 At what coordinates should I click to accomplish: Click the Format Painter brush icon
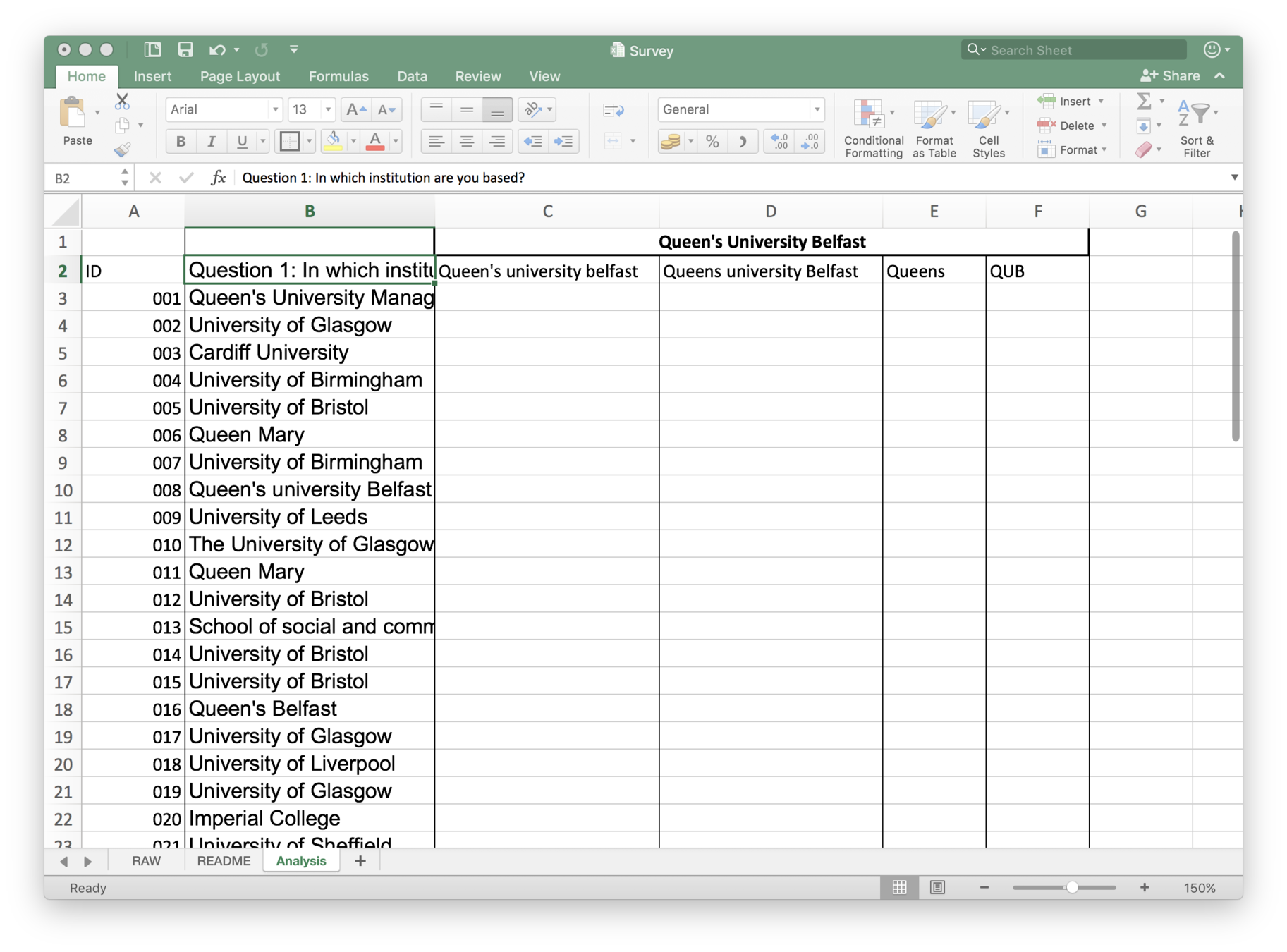click(123, 149)
